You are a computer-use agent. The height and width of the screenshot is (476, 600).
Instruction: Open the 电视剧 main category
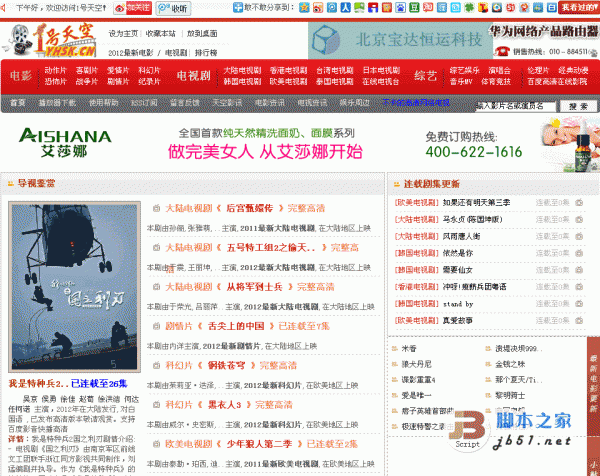[x=194, y=76]
